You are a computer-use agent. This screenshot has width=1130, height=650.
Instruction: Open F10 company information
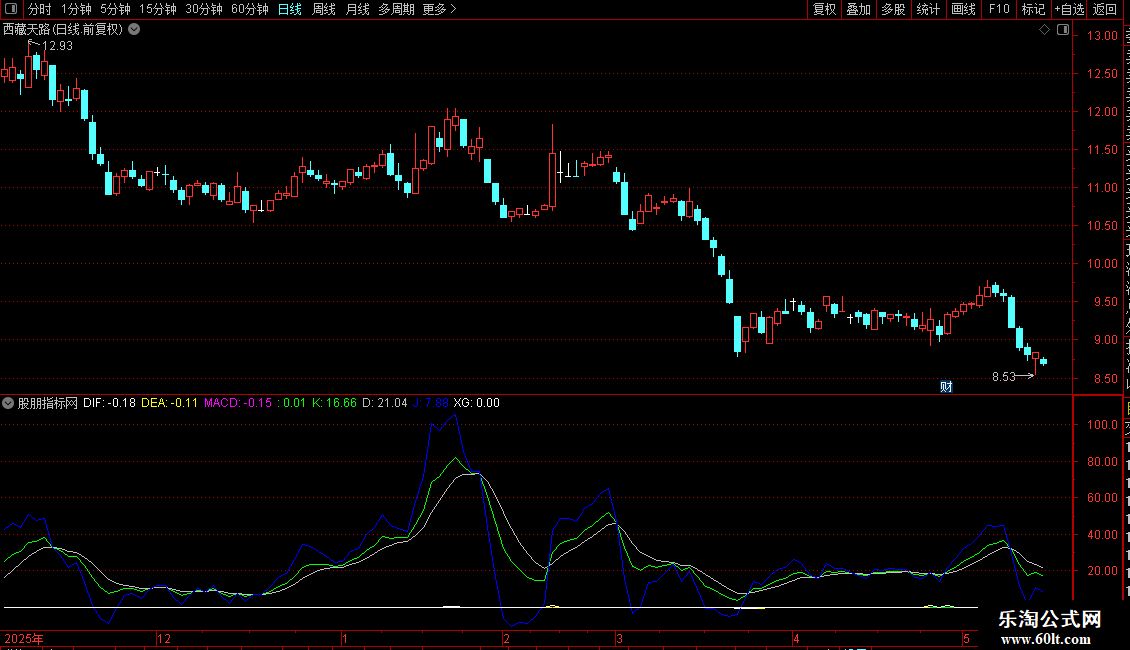pos(999,9)
